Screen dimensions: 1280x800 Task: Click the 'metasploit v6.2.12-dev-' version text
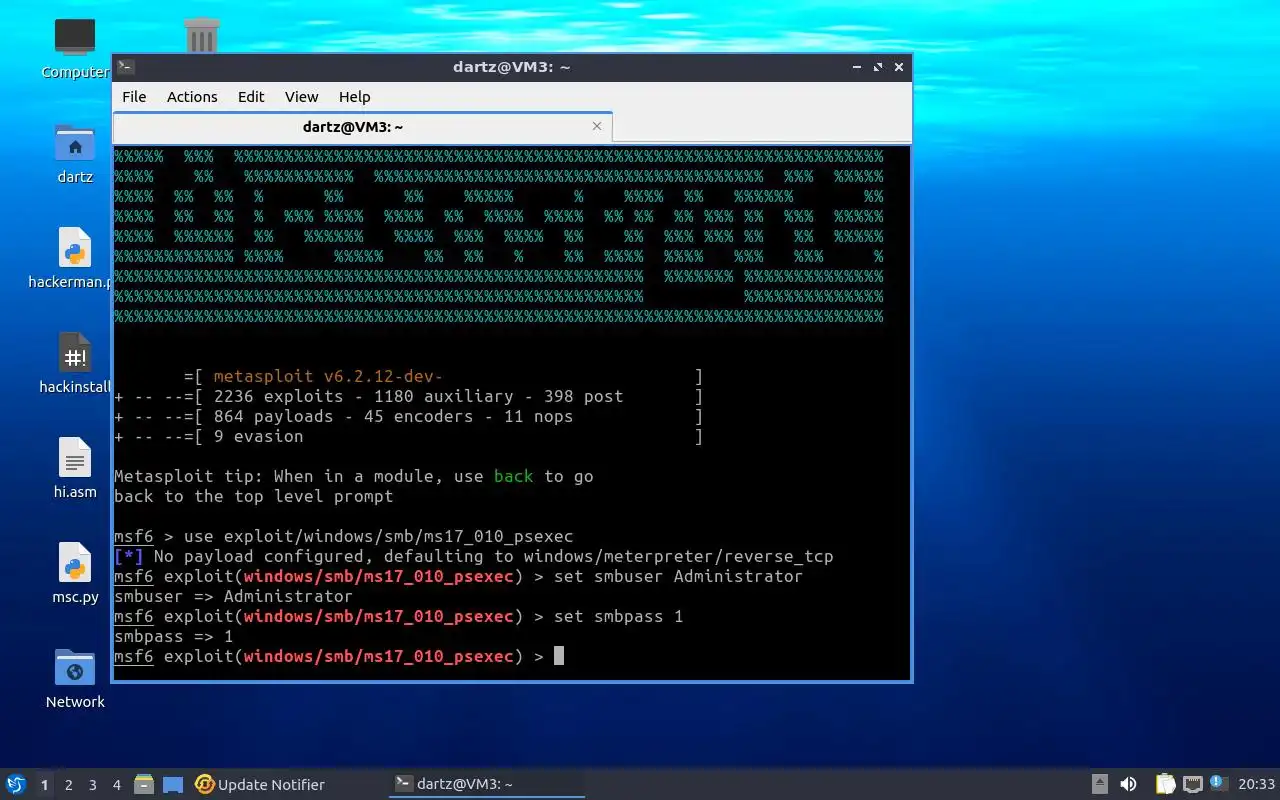(x=328, y=377)
